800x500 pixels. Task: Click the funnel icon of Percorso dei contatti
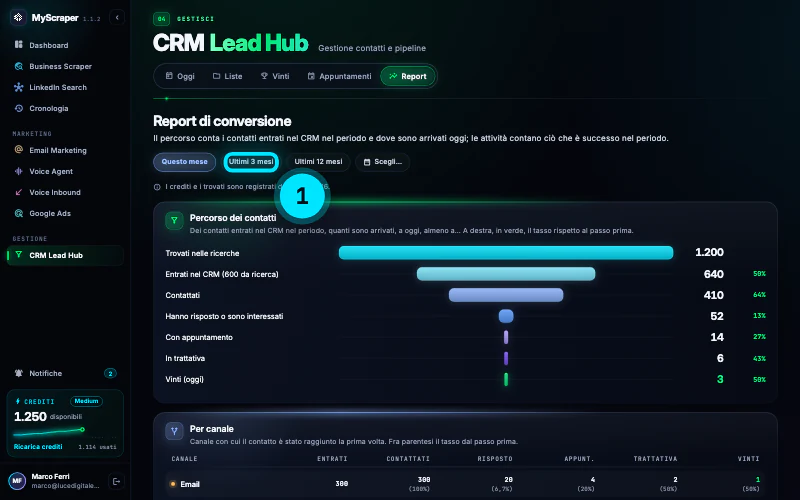174,220
